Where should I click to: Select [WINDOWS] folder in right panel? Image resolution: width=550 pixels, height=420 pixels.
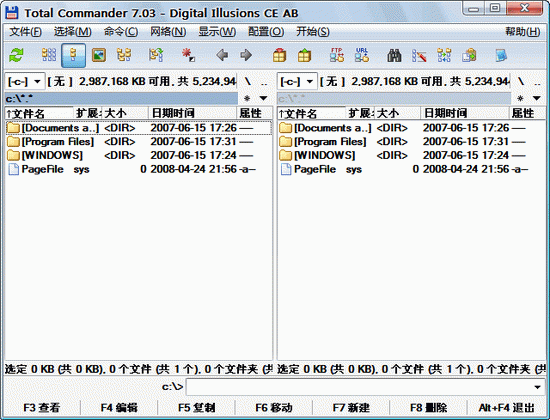(411, 155)
